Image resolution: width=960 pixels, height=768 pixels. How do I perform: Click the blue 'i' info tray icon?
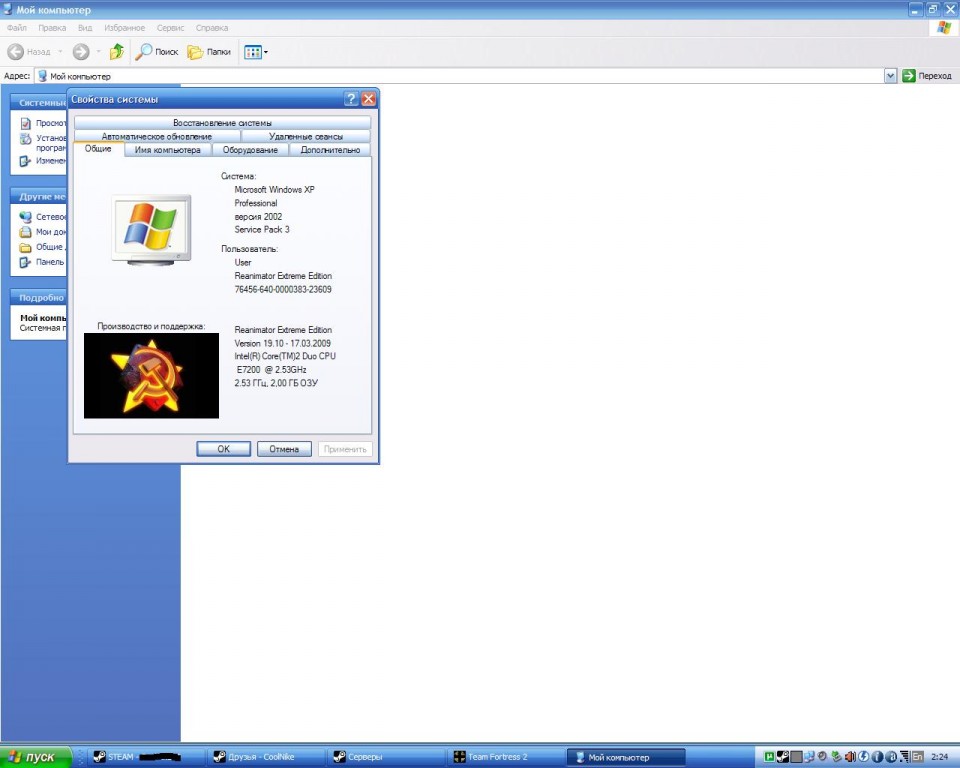coord(877,757)
